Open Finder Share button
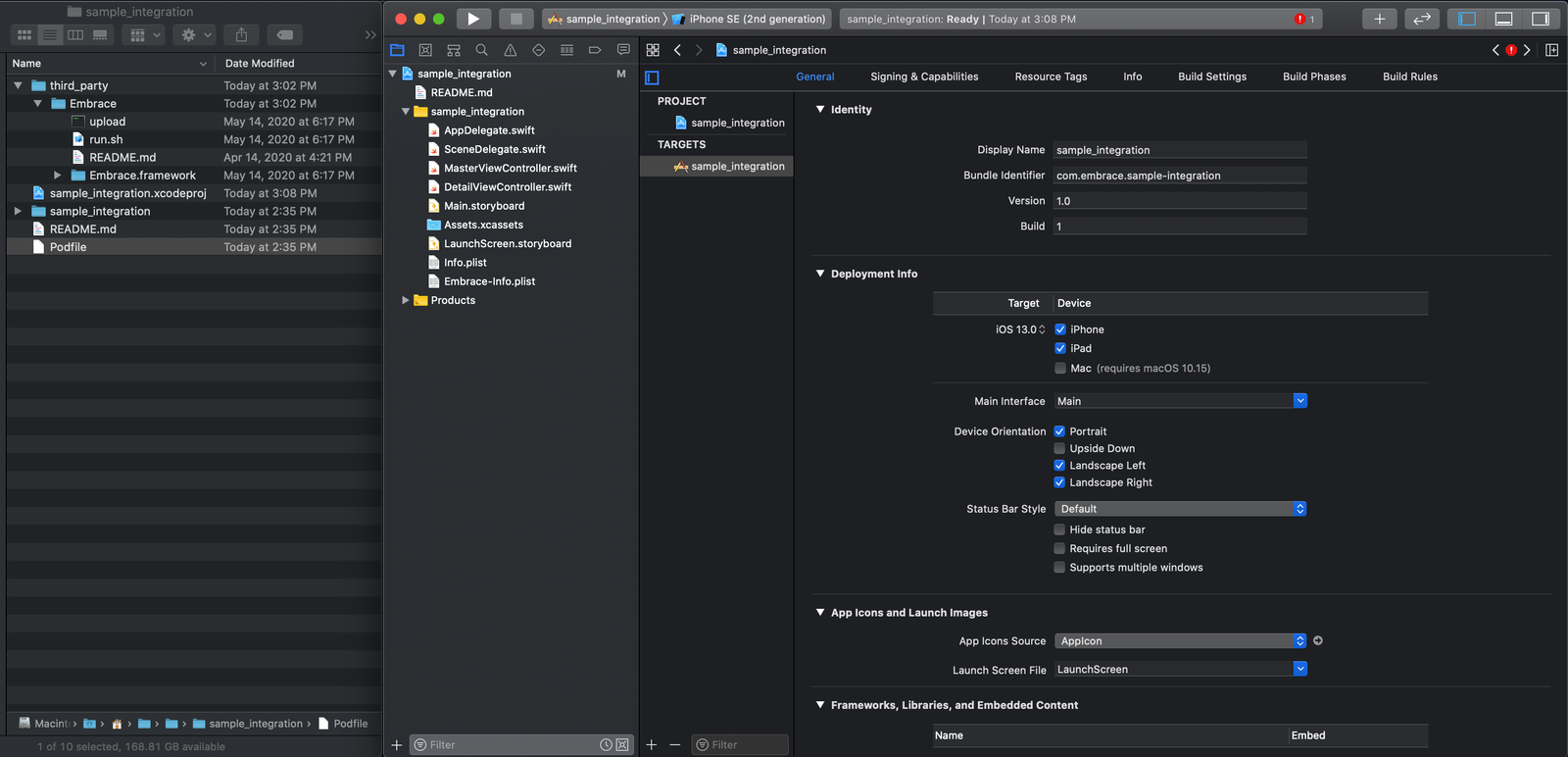Viewport: 1568px width, 757px height. pos(241,35)
